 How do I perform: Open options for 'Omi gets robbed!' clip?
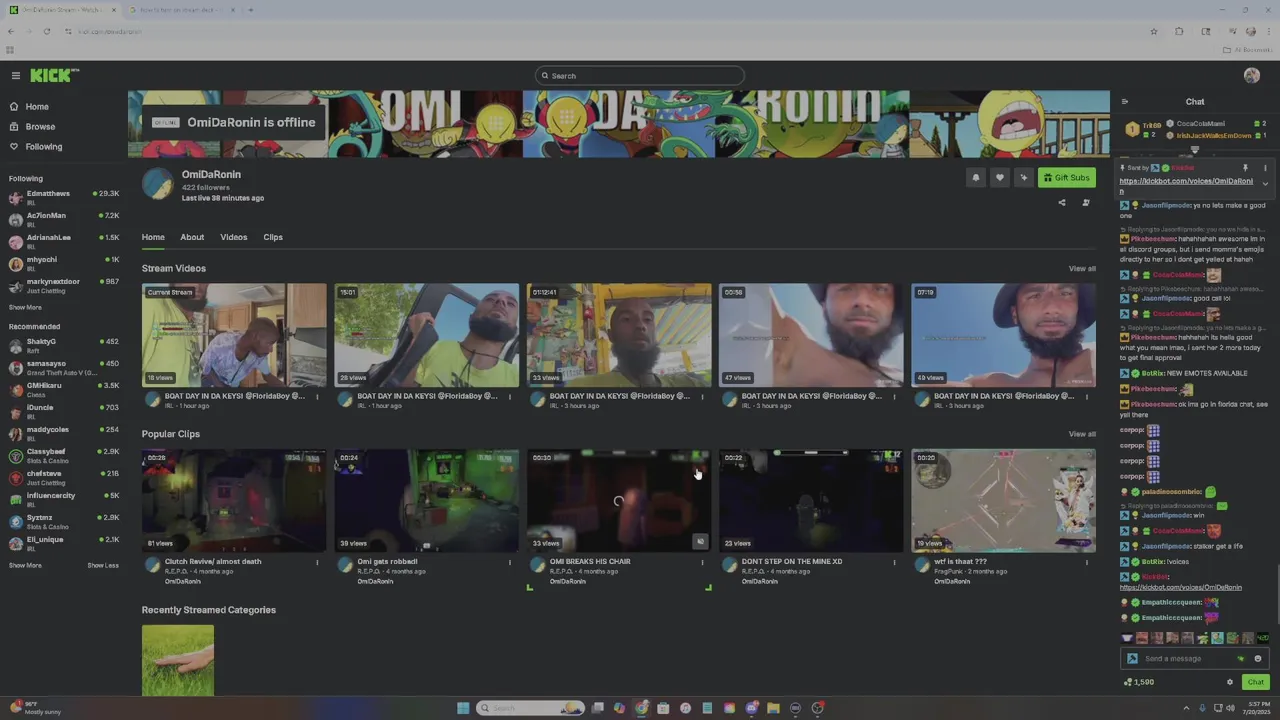coord(510,562)
